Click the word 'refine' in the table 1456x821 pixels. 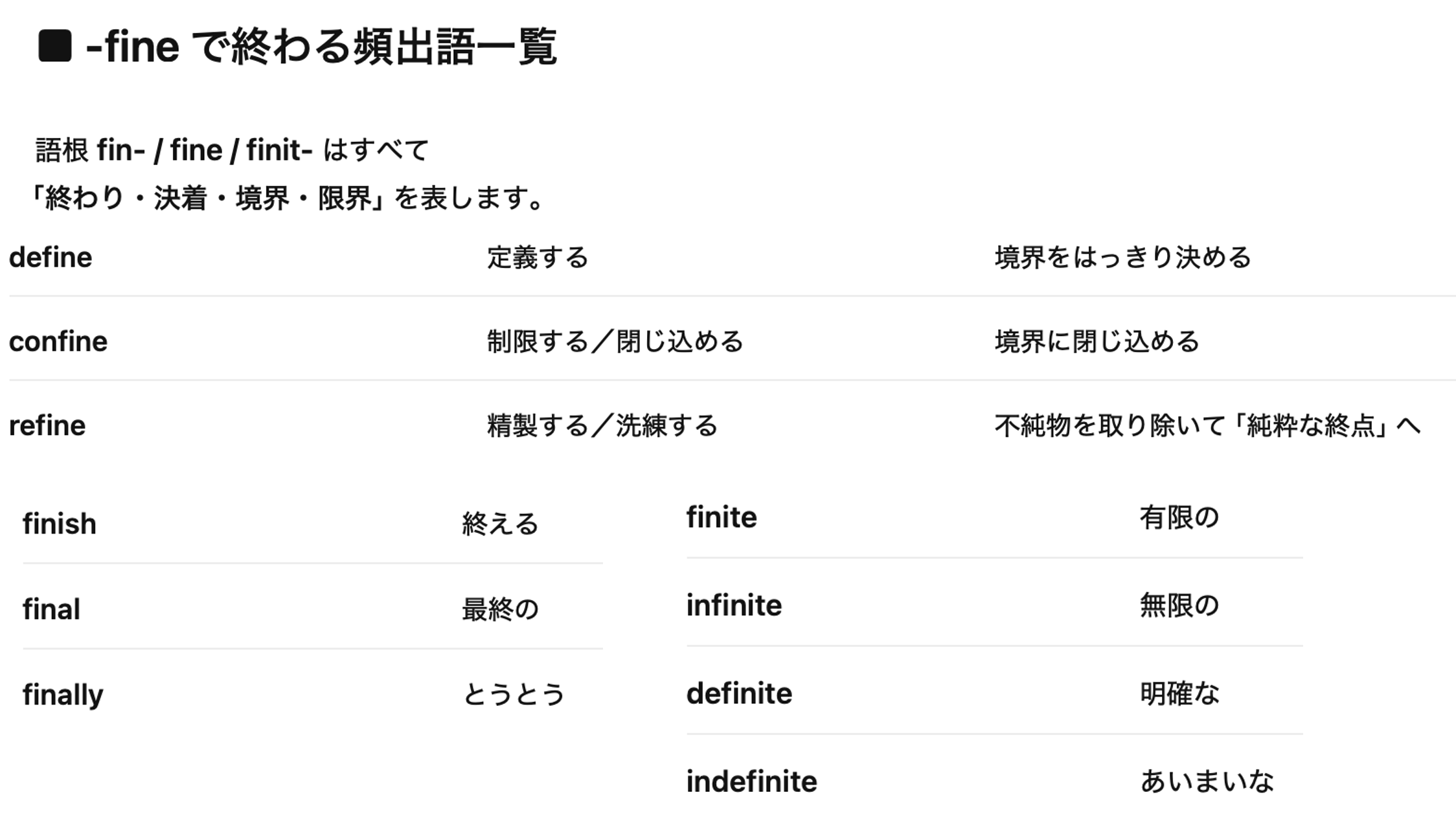click(x=47, y=426)
